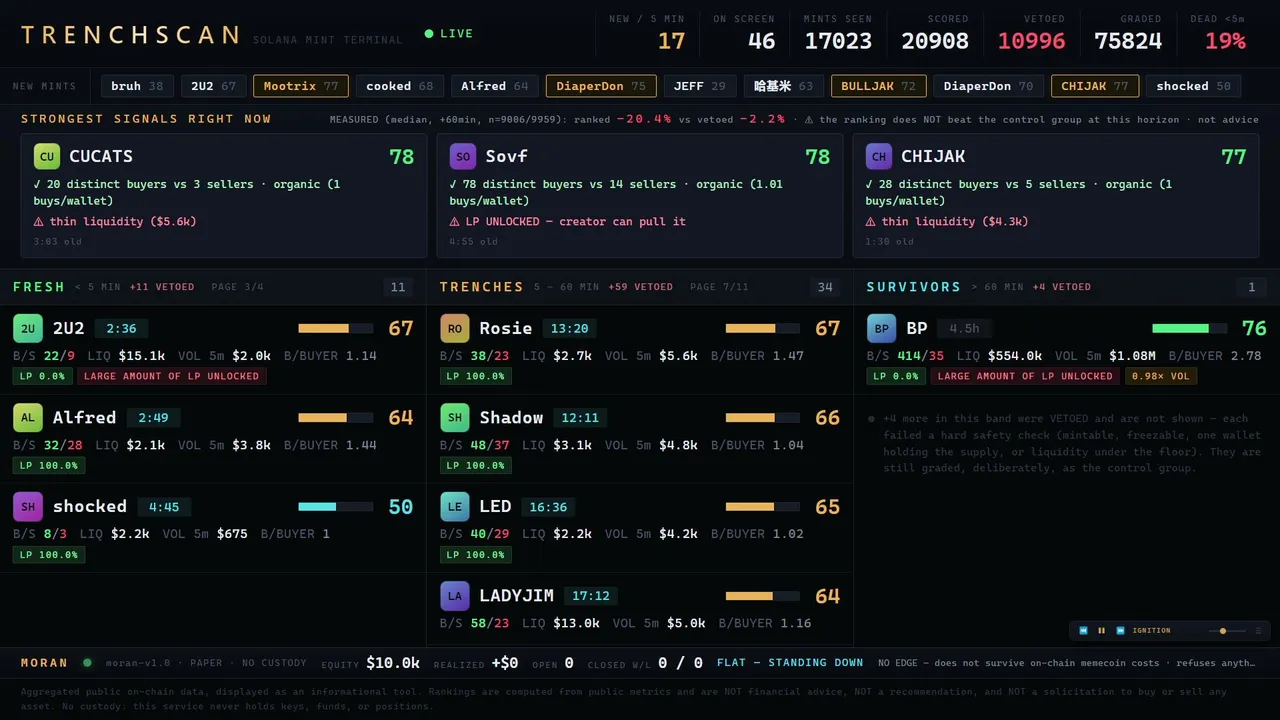This screenshot has height=720, width=1280.
Task: Select the JEFF 29 mint chip
Action: [700, 86]
